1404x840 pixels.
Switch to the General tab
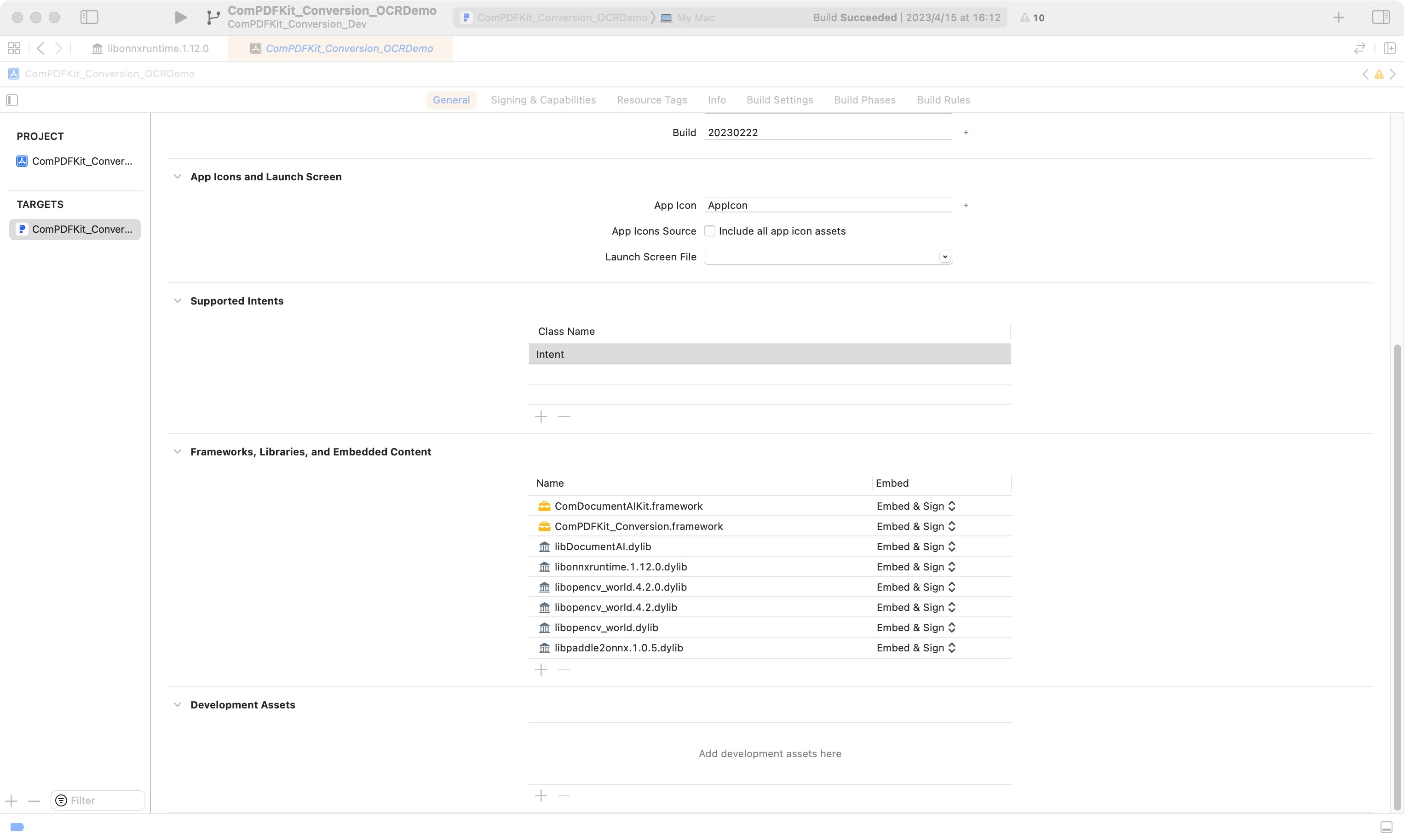451,100
